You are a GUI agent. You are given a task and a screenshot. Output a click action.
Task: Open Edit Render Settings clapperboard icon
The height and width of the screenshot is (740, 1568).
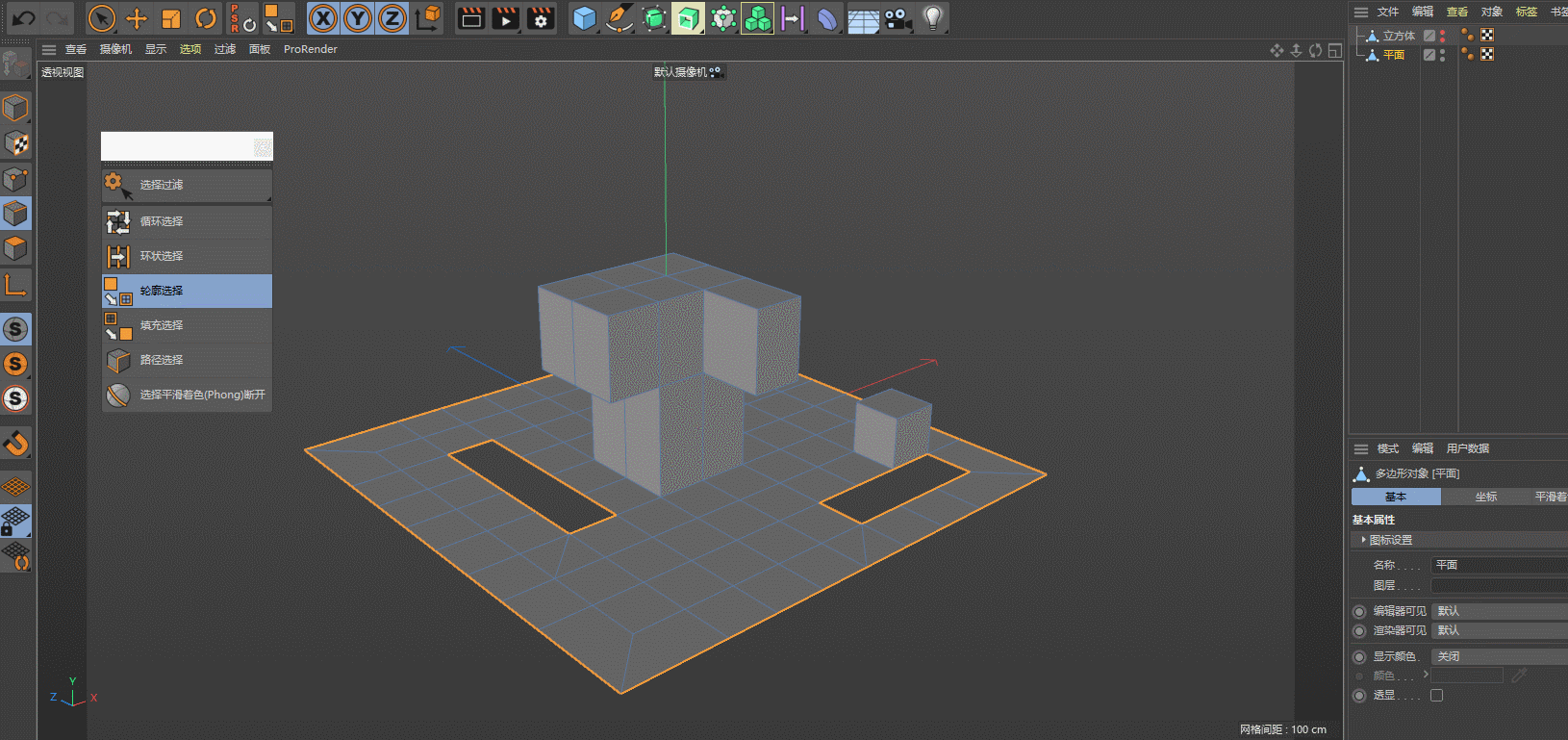tap(541, 18)
